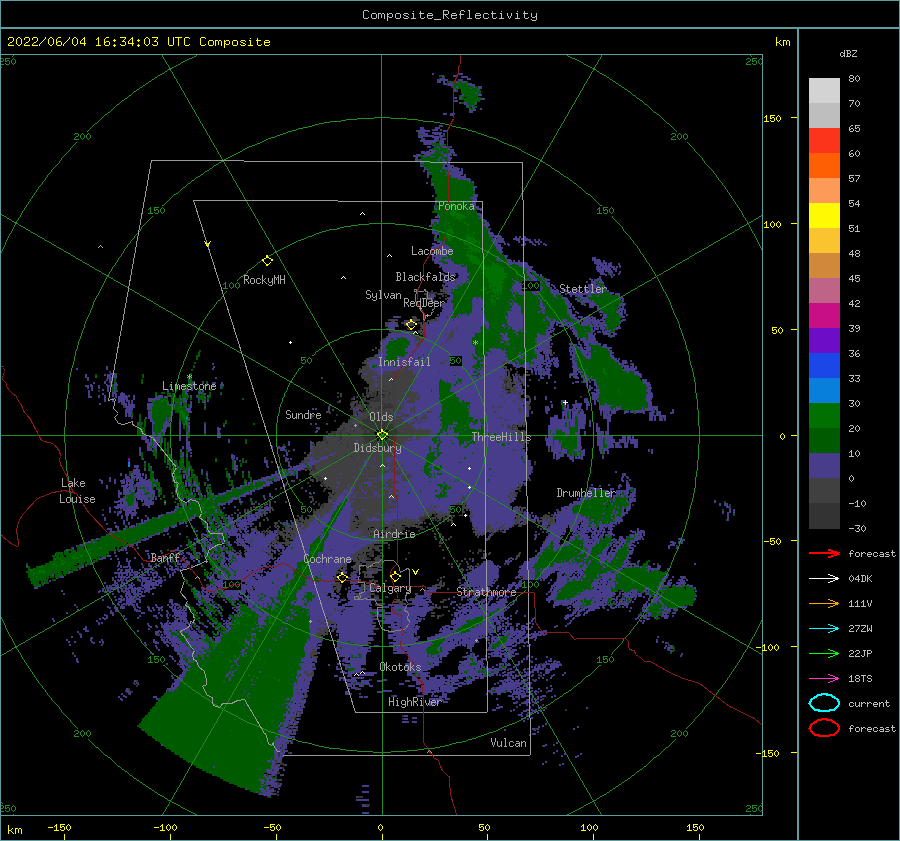Pick the bright yellow swatch in dBZ scale

coord(824,216)
